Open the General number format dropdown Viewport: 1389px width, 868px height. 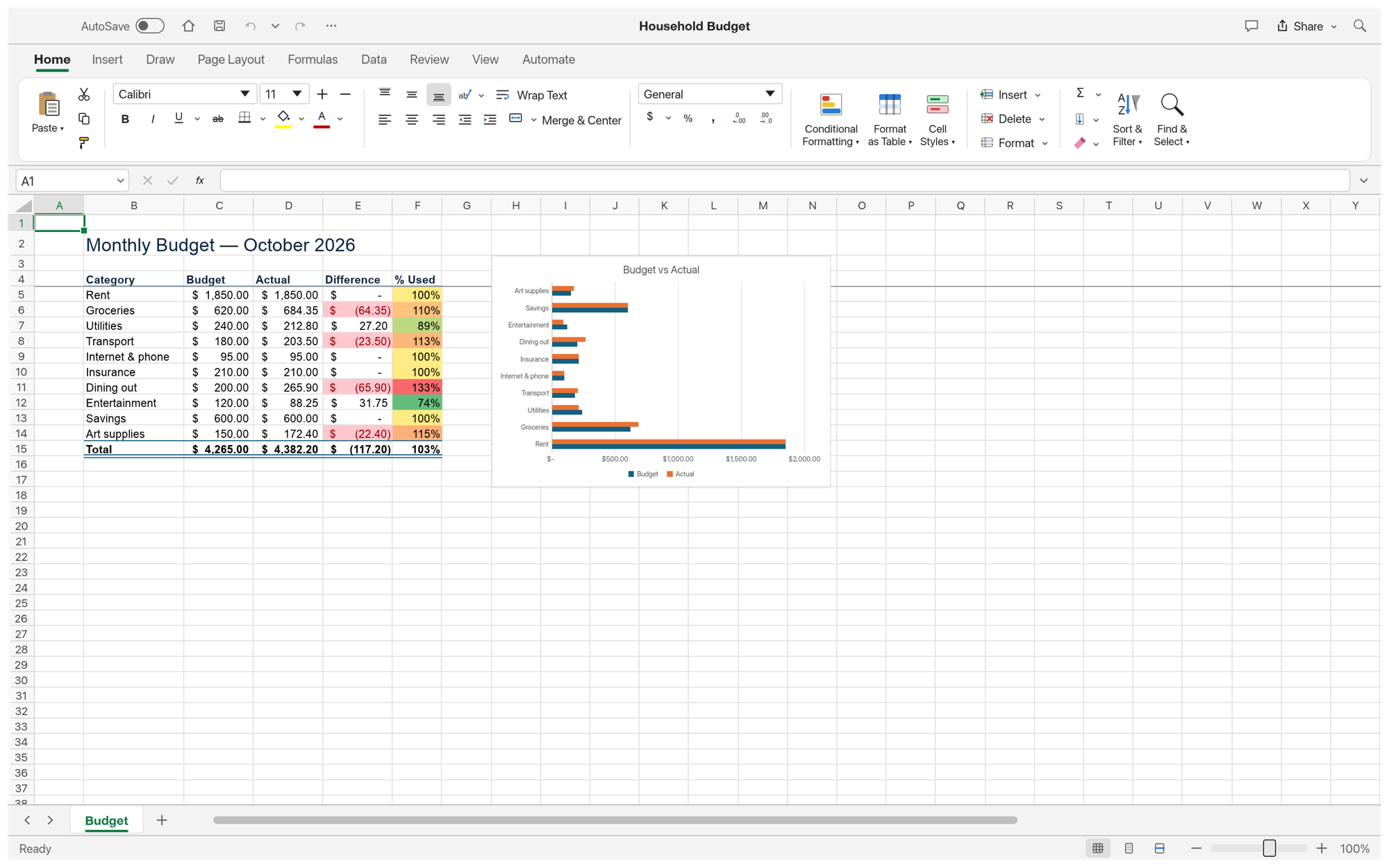point(770,94)
